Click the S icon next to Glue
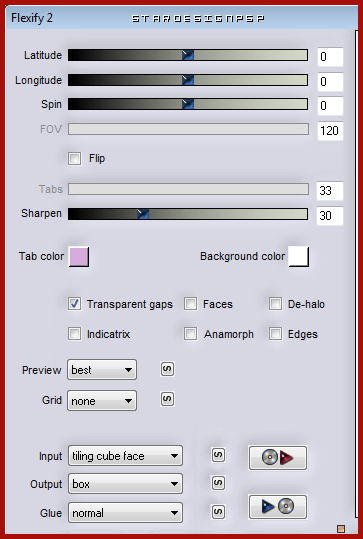Viewport: 363px width, 539px height. pyautogui.click(x=218, y=511)
